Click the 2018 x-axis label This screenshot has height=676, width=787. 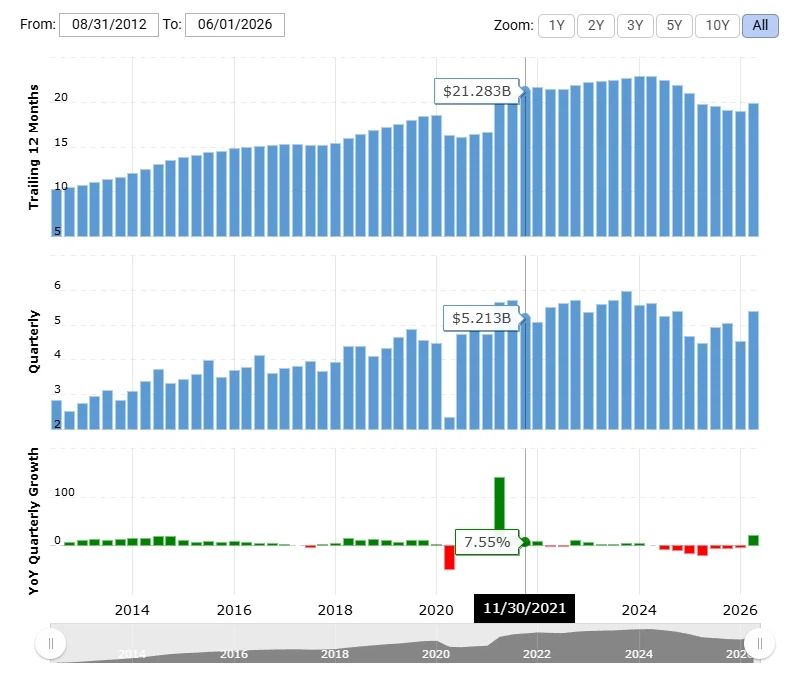(335, 610)
